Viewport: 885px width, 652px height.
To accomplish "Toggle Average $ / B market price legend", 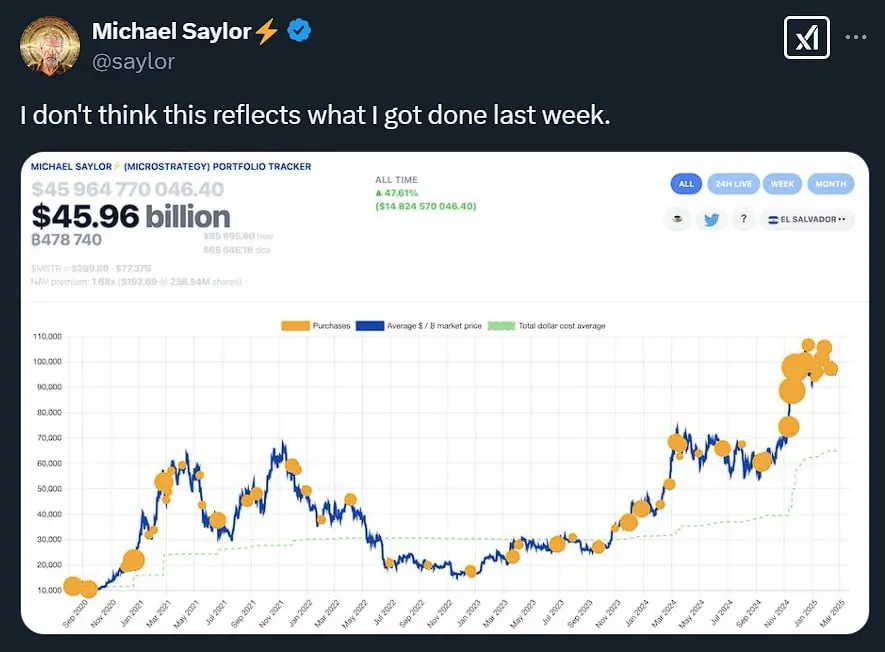I will 419,326.
